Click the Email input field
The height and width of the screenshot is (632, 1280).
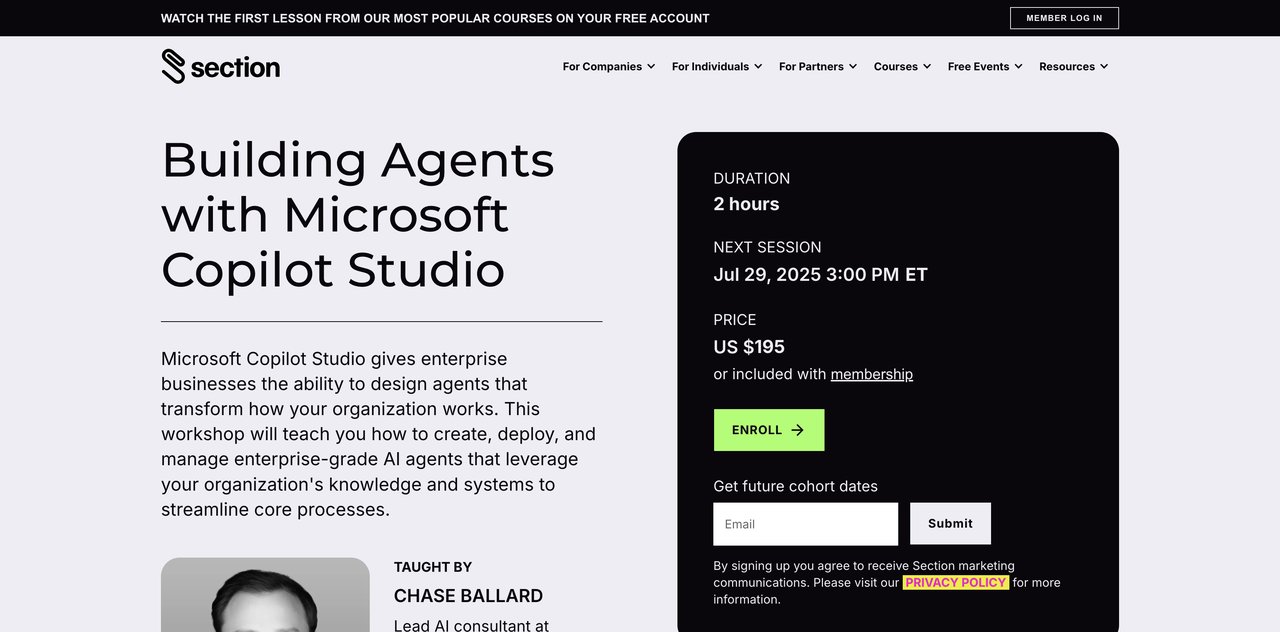coord(806,524)
